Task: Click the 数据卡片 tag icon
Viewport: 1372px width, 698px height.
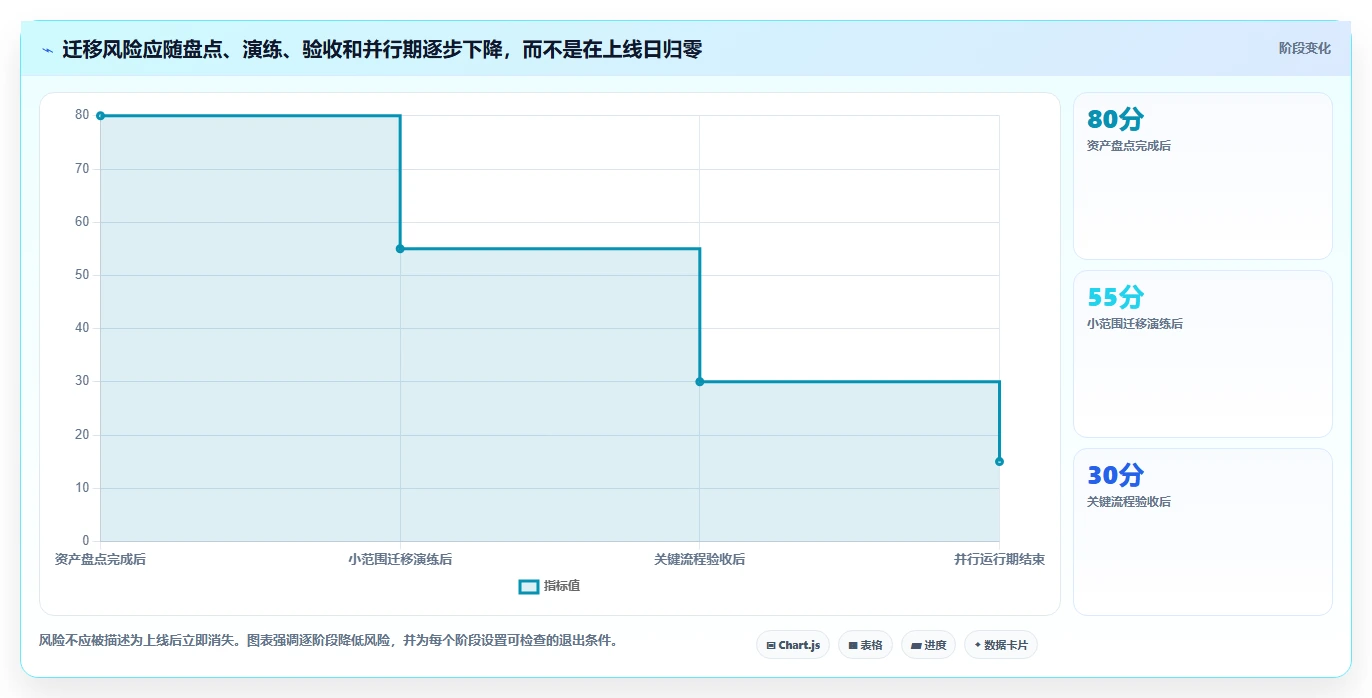Action: pos(978,645)
